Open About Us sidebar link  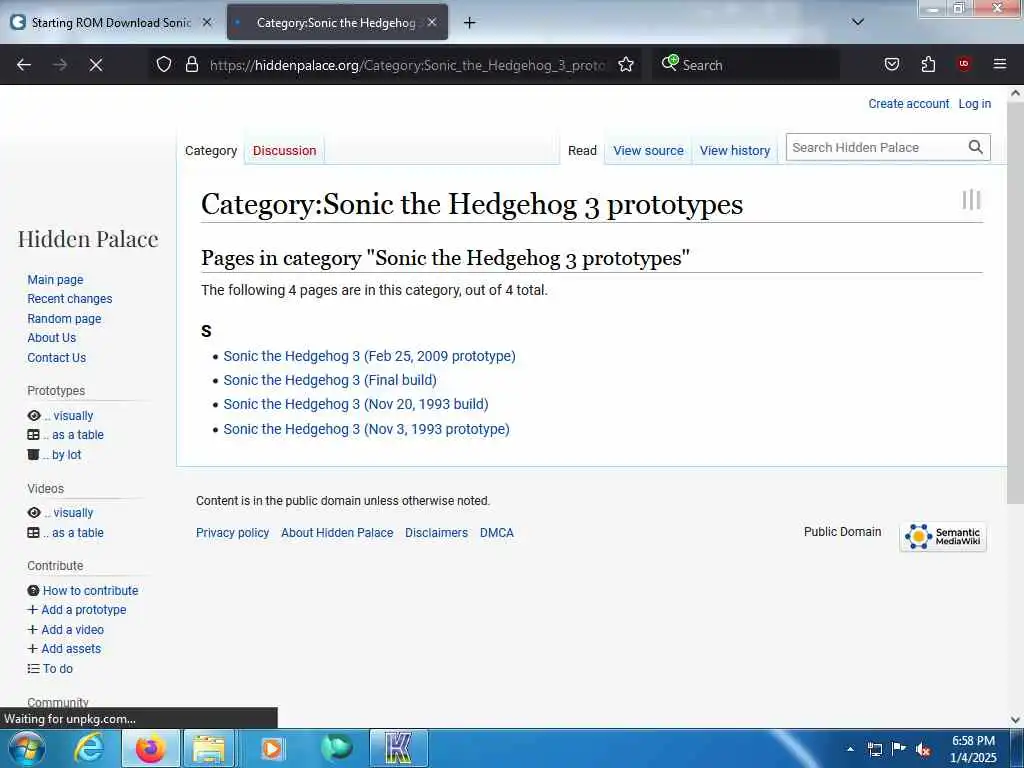(52, 338)
